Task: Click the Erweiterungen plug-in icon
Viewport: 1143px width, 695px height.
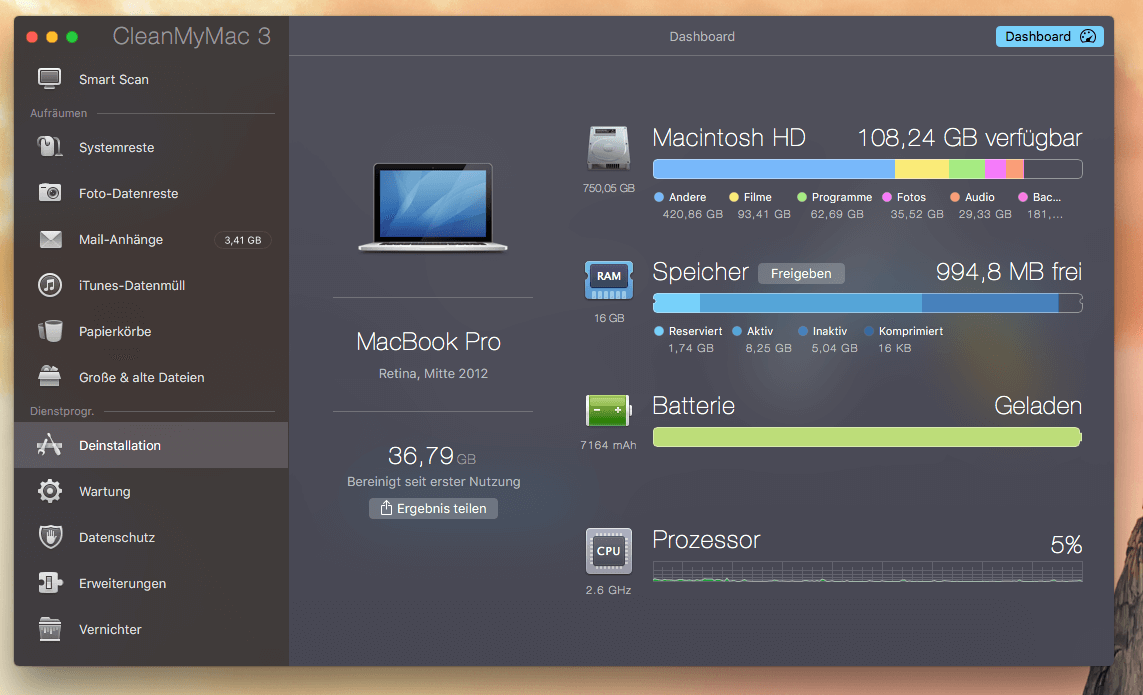Action: [x=50, y=583]
